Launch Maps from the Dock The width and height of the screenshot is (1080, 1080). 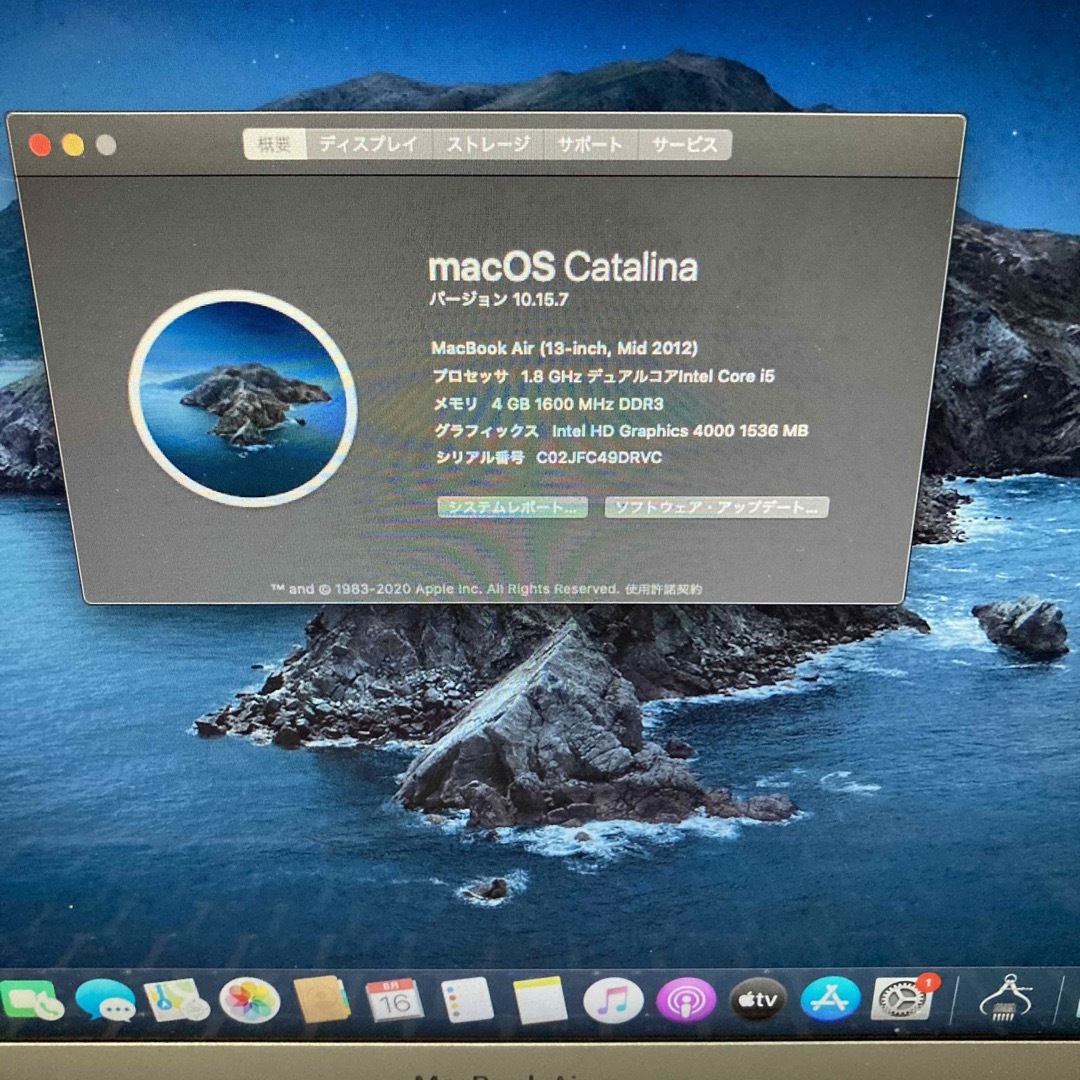tap(176, 1000)
